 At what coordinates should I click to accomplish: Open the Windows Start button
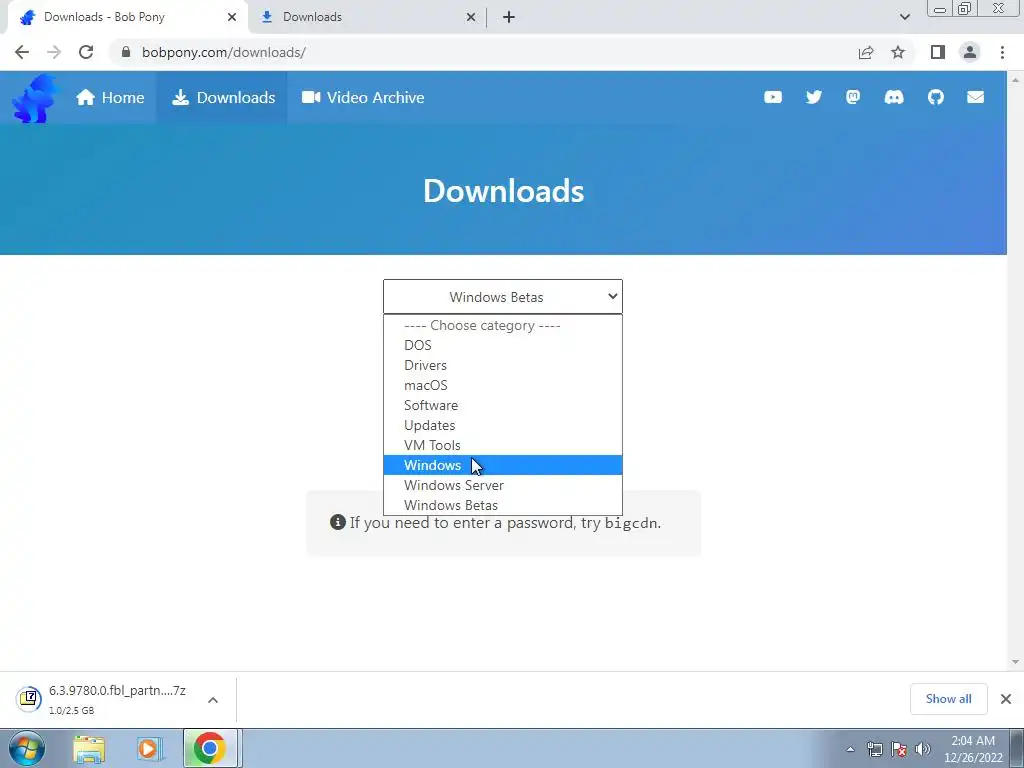(27, 748)
